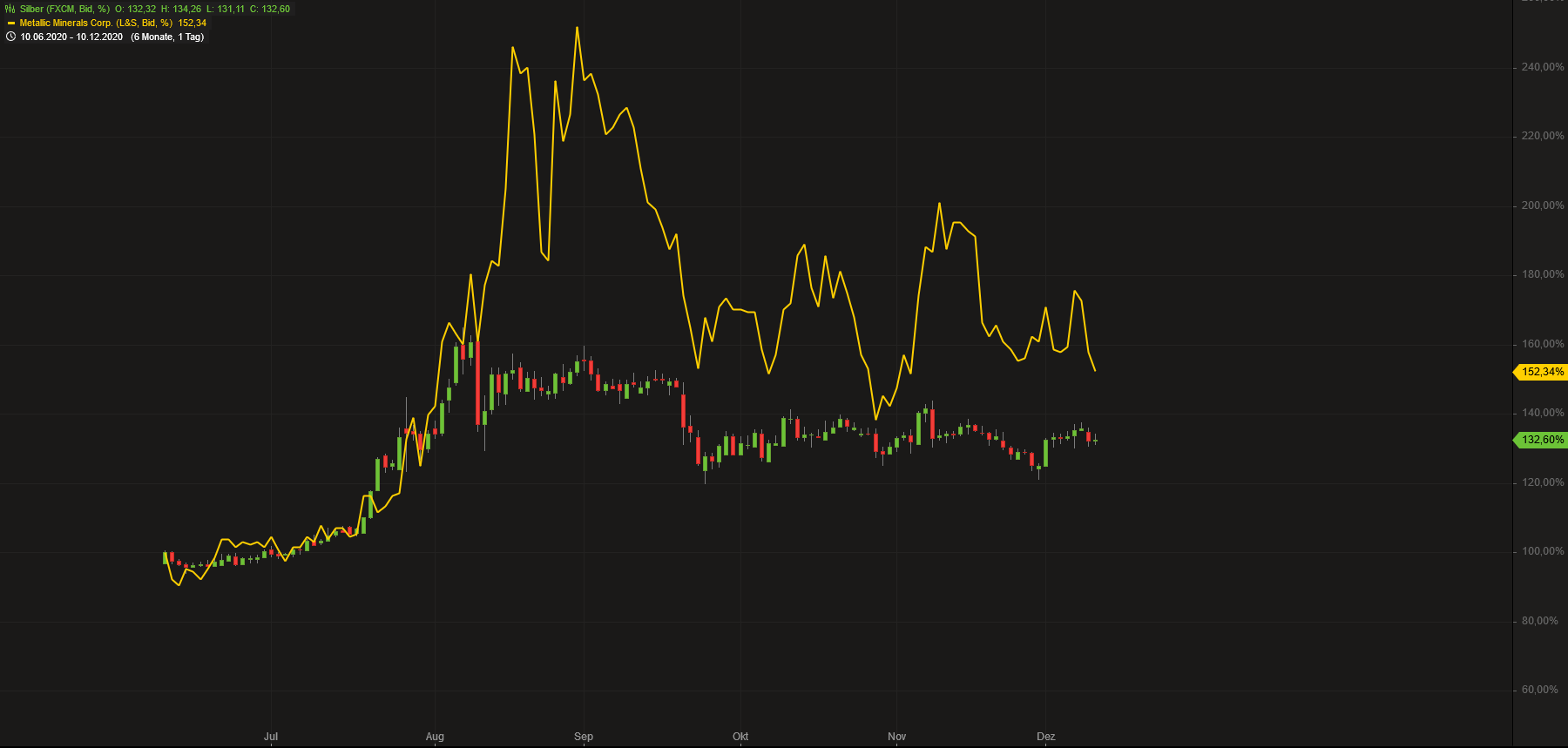
Task: Click the Nov label on the time axis
Action: 897,737
